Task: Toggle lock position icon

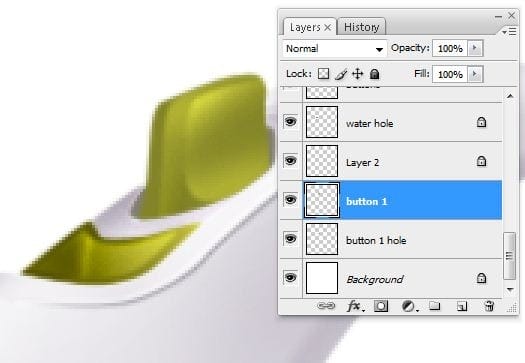Action: coord(358,74)
